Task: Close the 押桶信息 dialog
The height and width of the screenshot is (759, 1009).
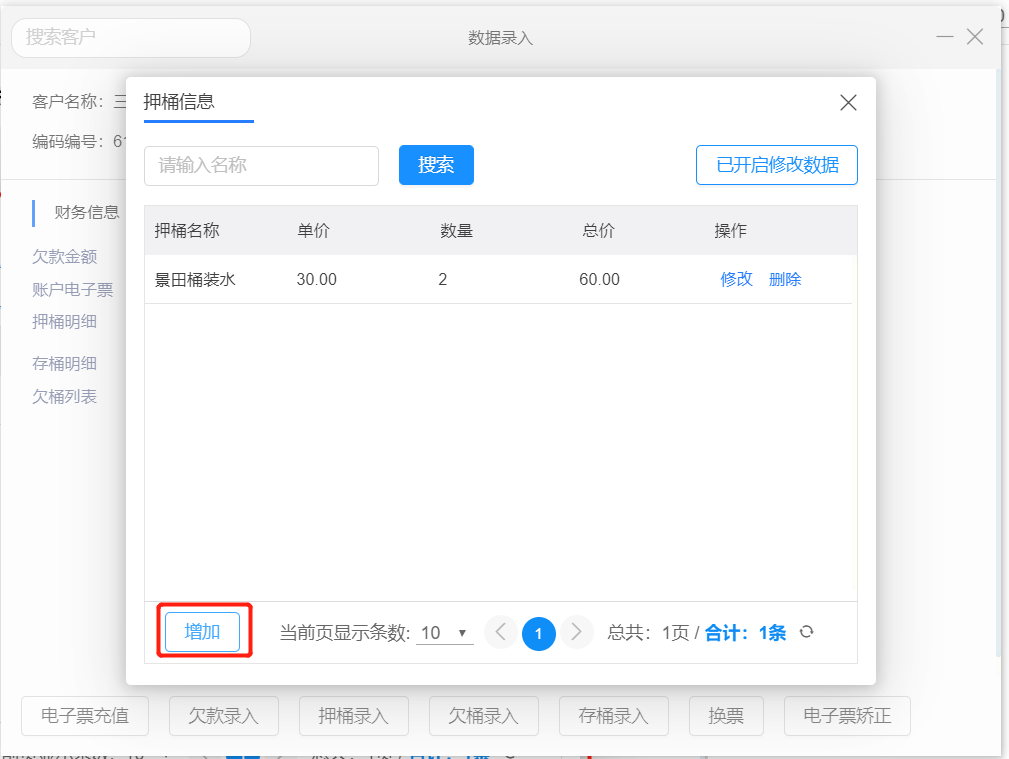Action: click(x=848, y=102)
